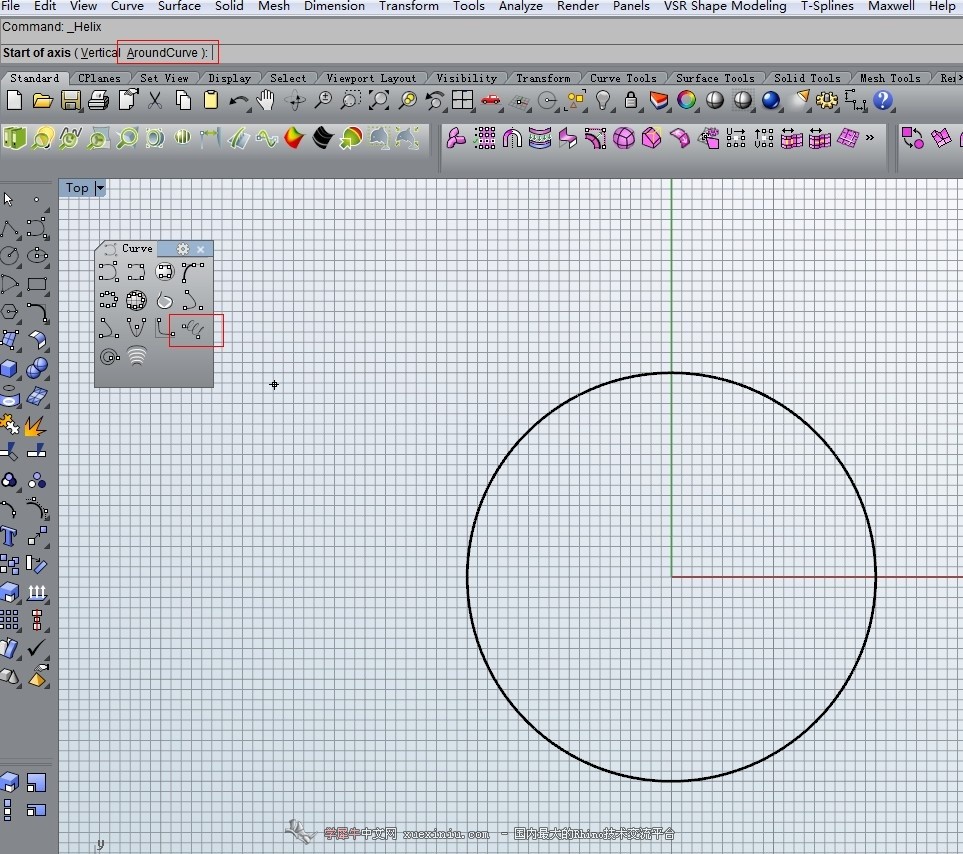Click the check mark icon in sidebar

37,647
